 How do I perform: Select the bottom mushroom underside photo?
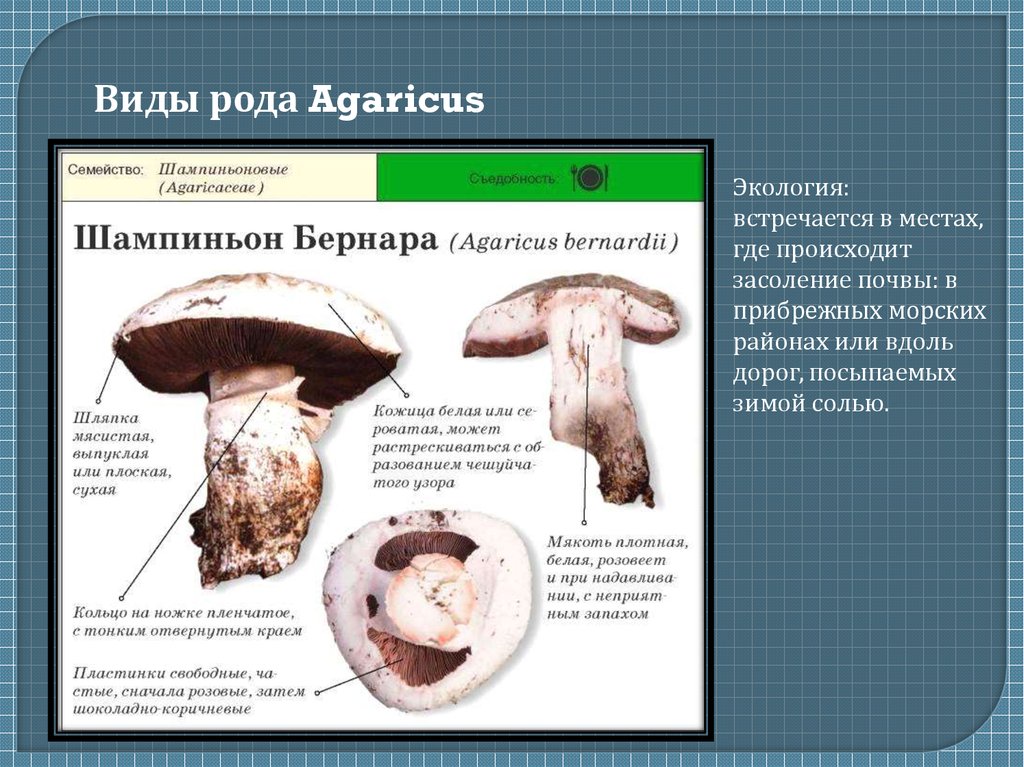(x=428, y=610)
